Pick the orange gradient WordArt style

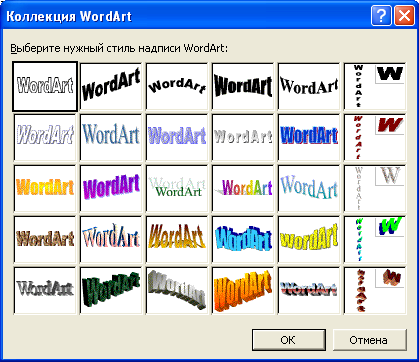pos(45,188)
